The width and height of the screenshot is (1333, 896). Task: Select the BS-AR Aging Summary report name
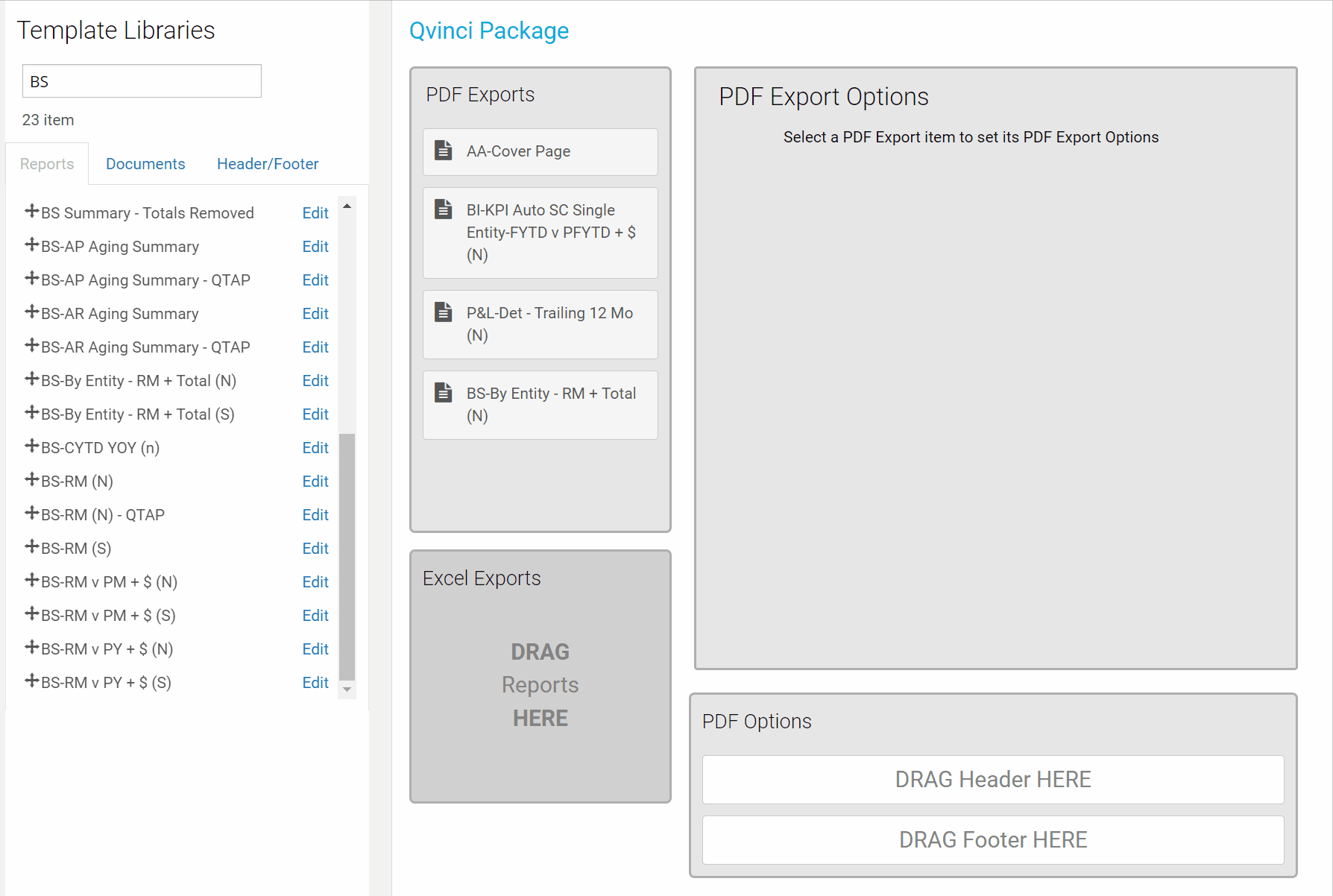120,314
